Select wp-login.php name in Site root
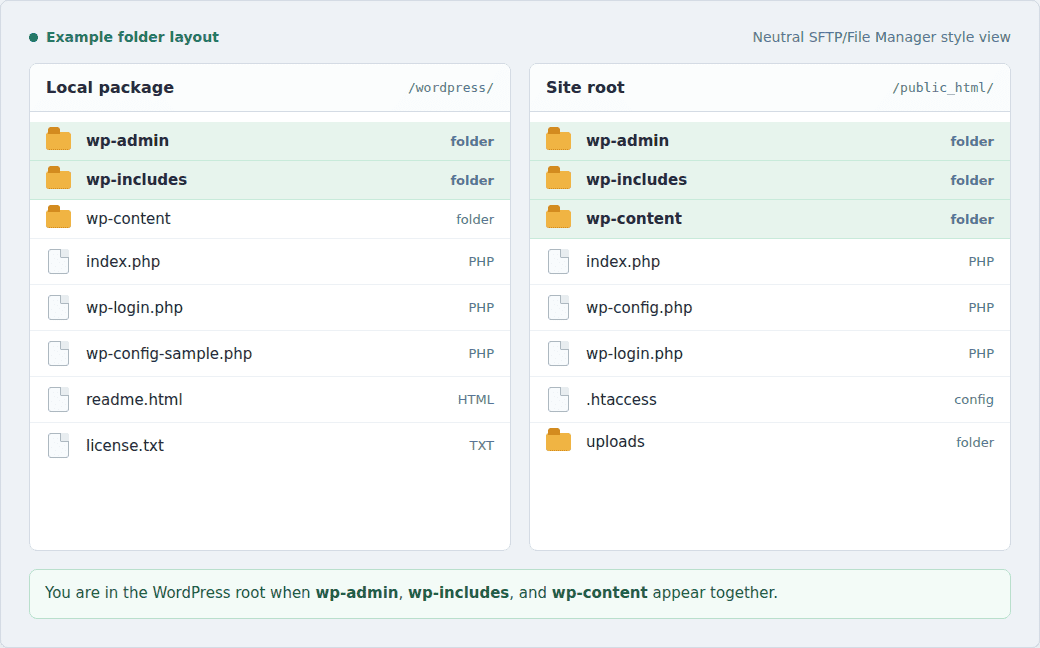Screen dimensions: 1040x648 tap(634, 354)
